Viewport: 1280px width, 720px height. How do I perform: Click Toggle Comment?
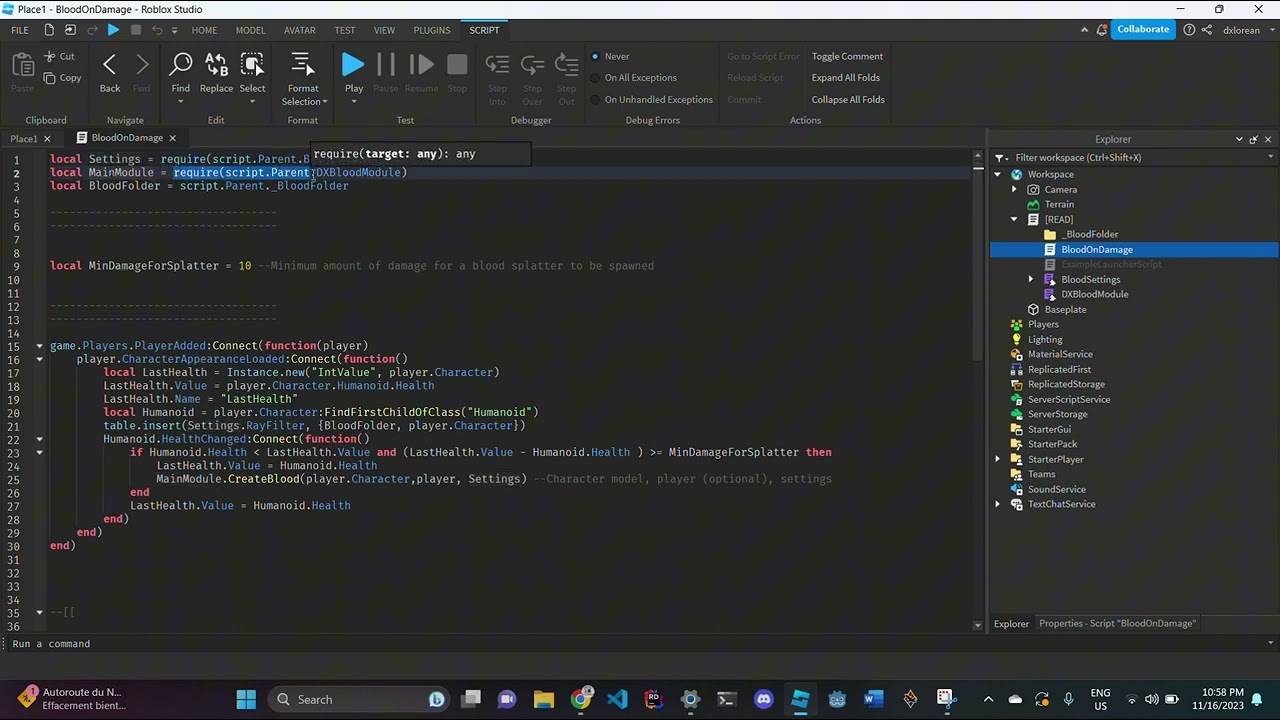coord(847,56)
